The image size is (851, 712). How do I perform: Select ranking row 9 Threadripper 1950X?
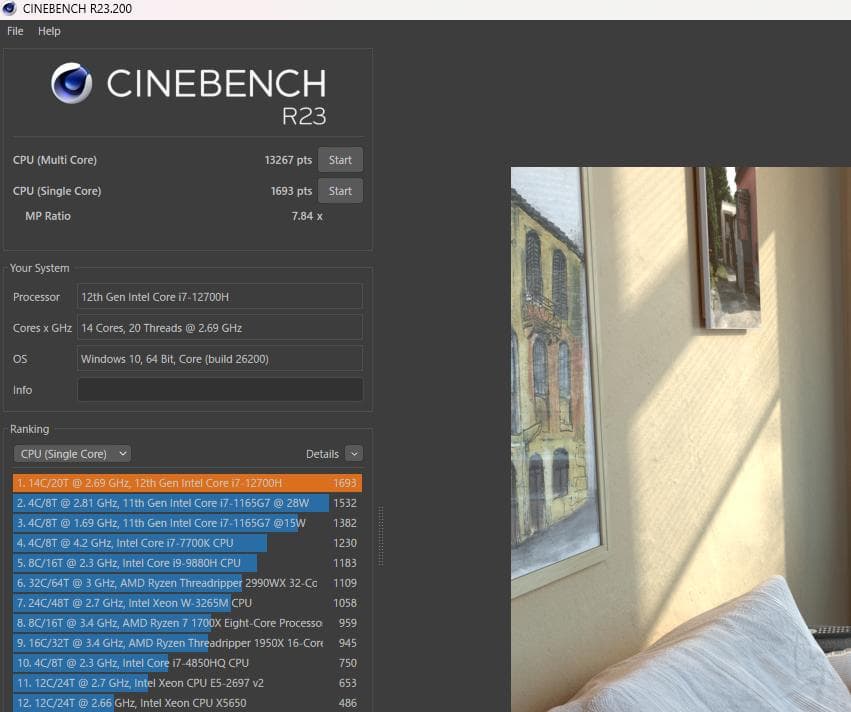[187, 643]
